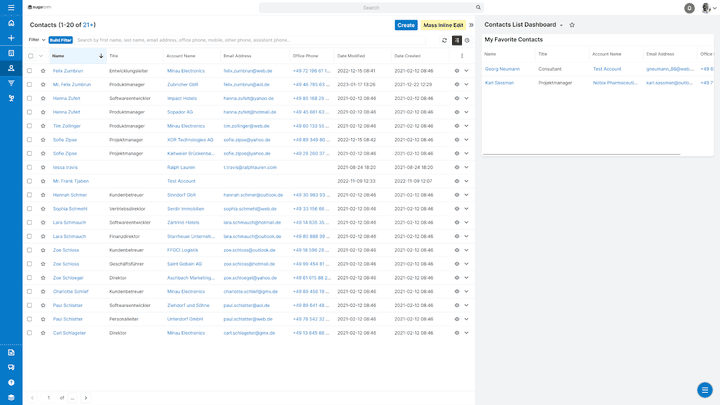Click the page number field

[49, 398]
